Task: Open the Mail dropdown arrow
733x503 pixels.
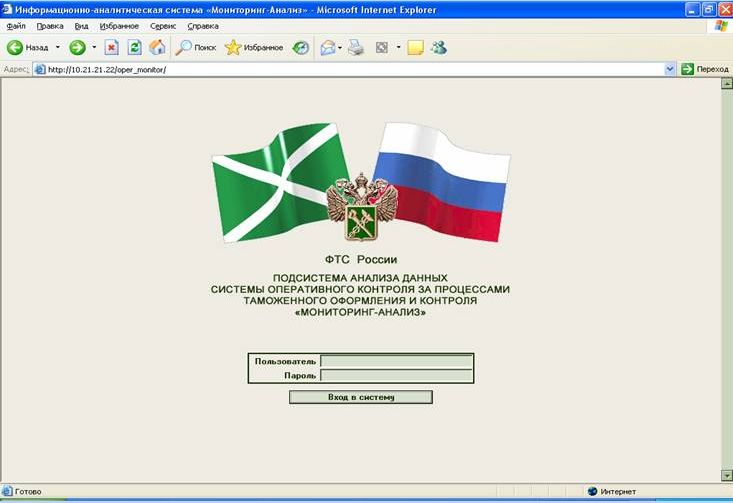Action: (x=340, y=47)
